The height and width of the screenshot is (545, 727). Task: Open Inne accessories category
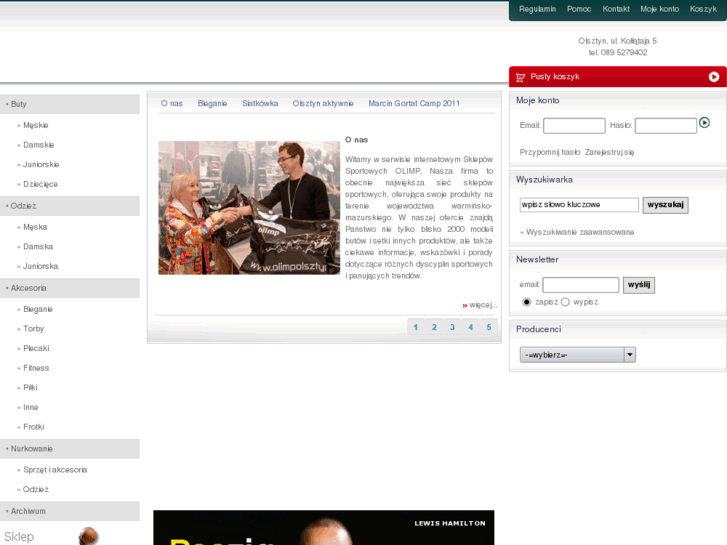pos(31,407)
